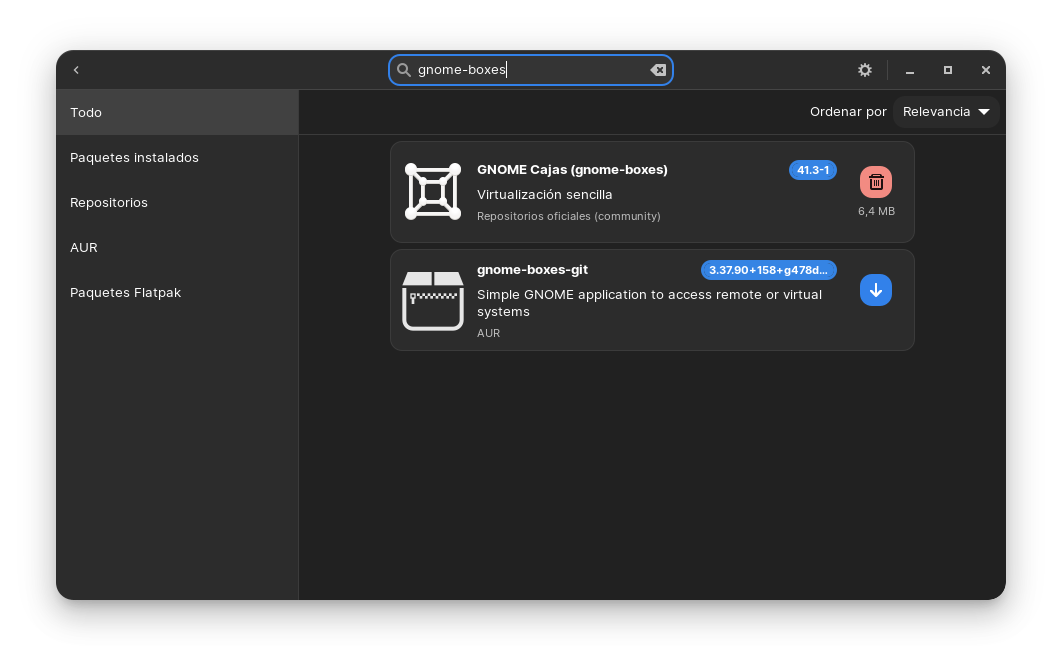Click the magnifier icon in search bar
Screen dimensions: 1062x662
pos(404,70)
